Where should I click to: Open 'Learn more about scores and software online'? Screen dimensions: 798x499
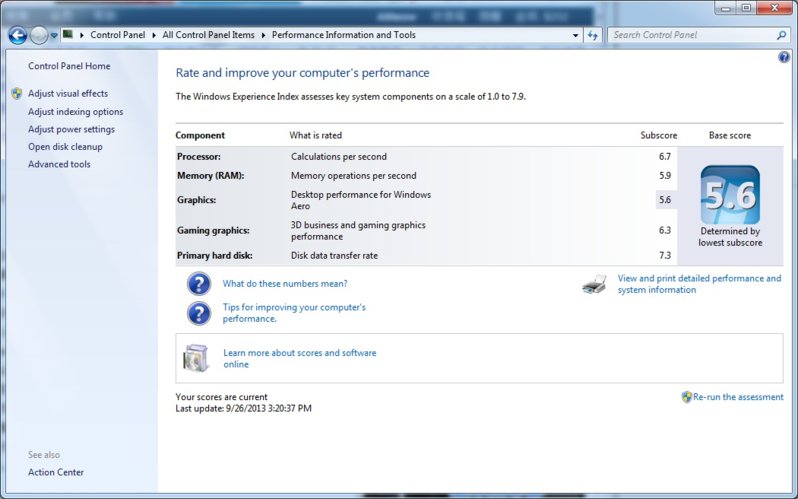[x=299, y=358]
